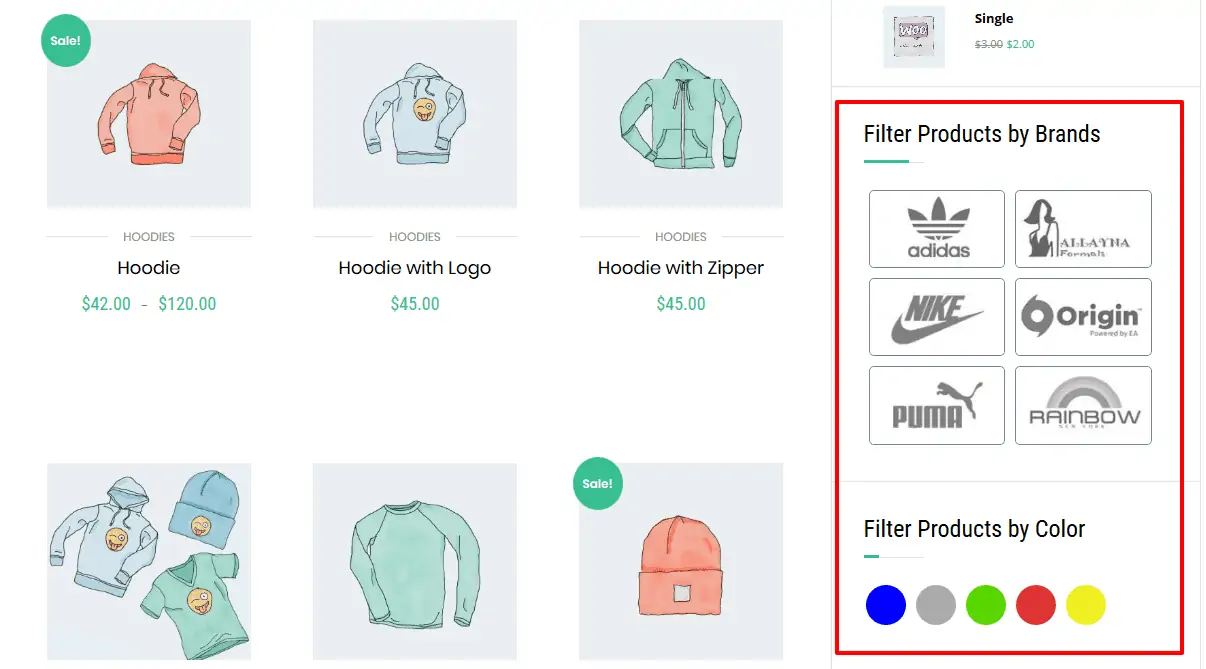Pick the gray color filter swatch

point(936,605)
